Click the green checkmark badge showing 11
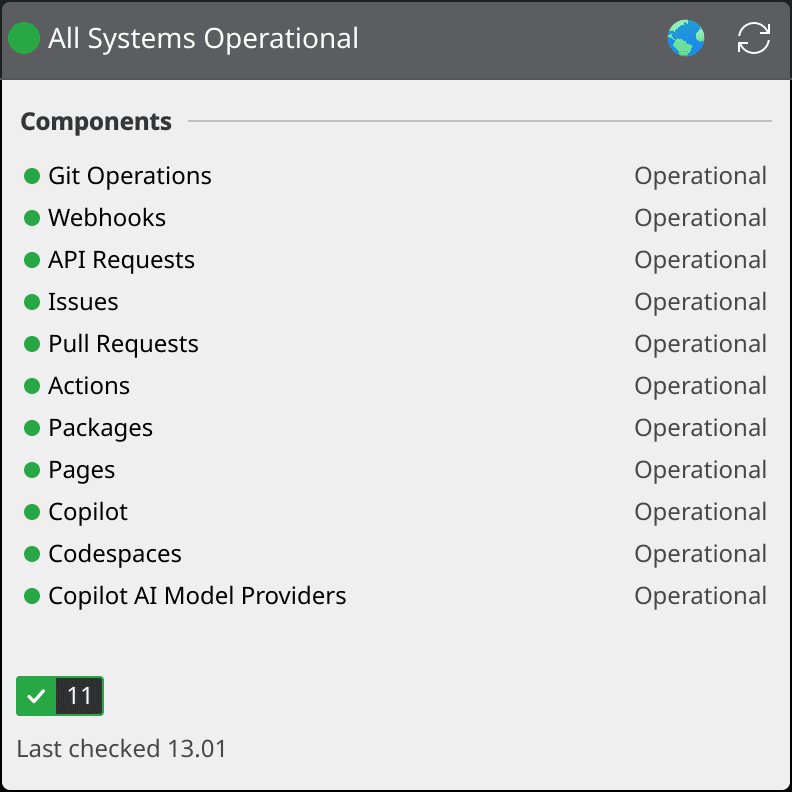792x792 pixels. pos(60,696)
